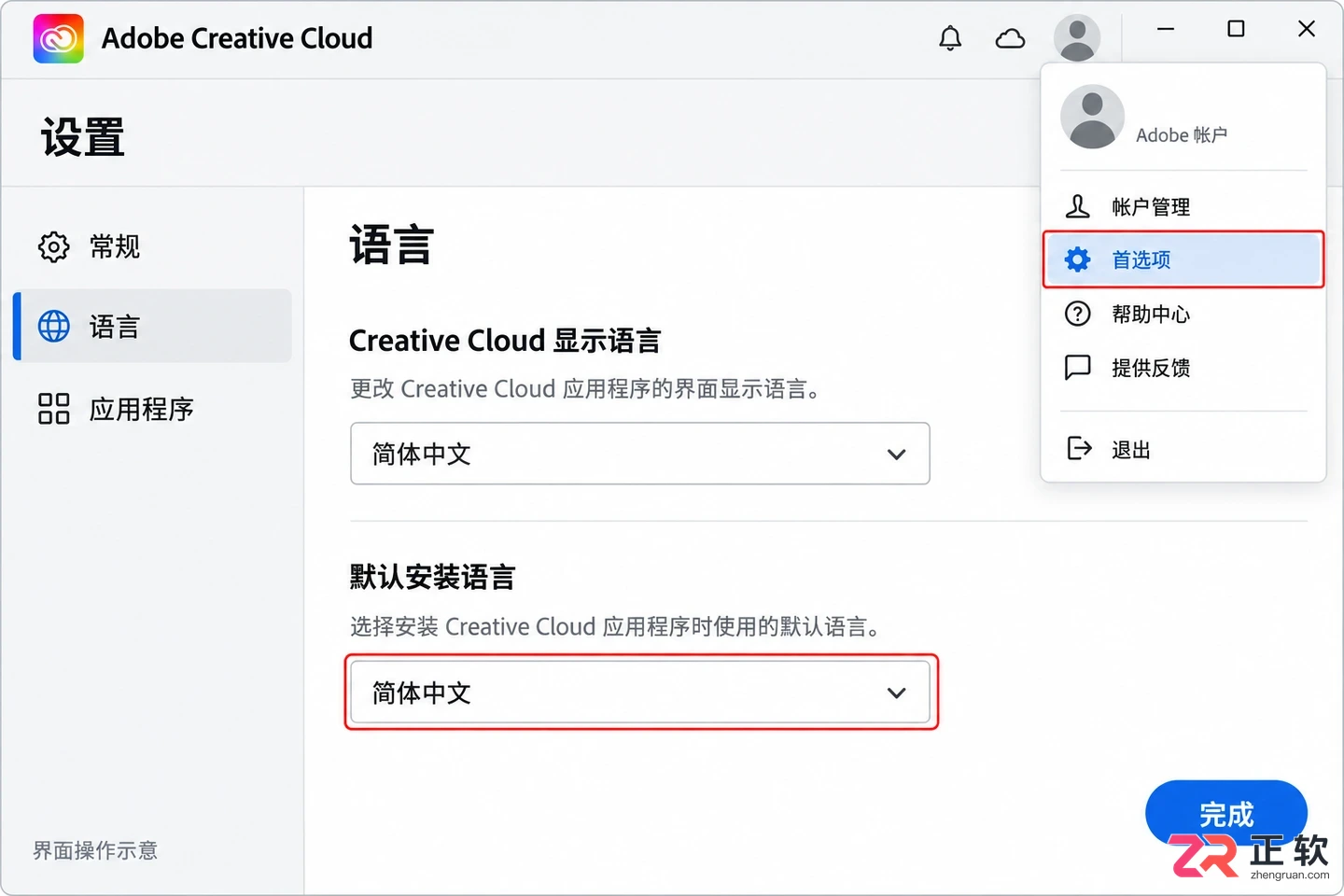Choose 帐户管理 from the account menu
Image resolution: width=1344 pixels, height=896 pixels.
pos(1183,206)
